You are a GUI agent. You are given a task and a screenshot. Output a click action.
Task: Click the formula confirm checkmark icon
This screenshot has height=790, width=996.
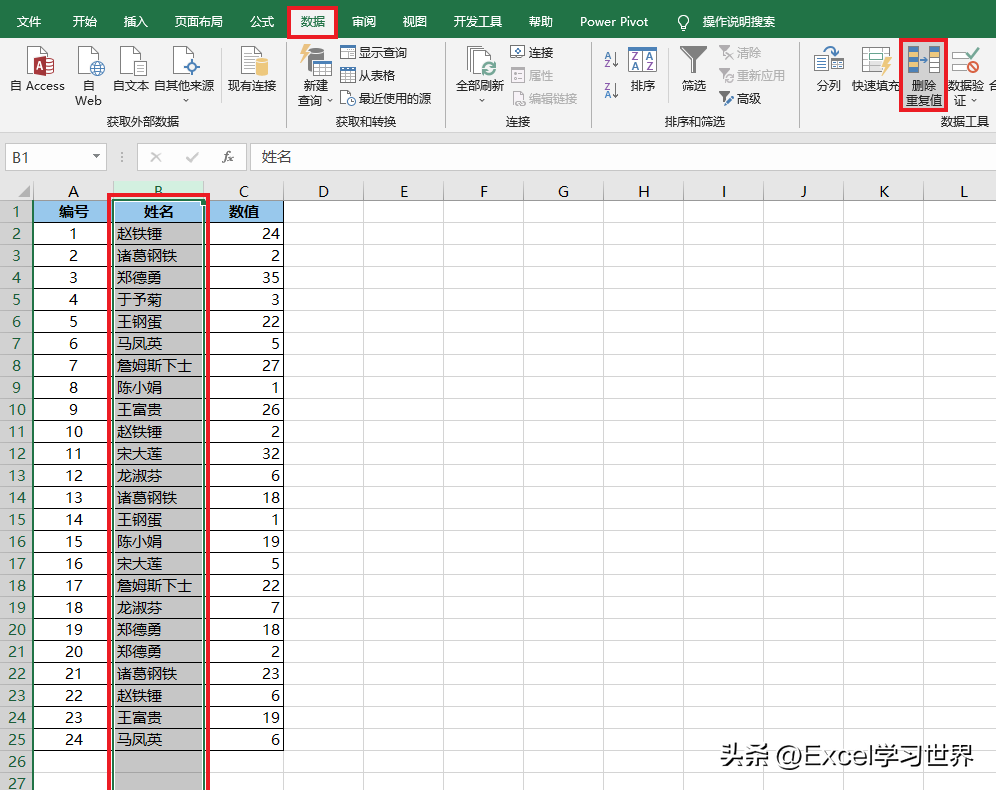[x=192, y=157]
